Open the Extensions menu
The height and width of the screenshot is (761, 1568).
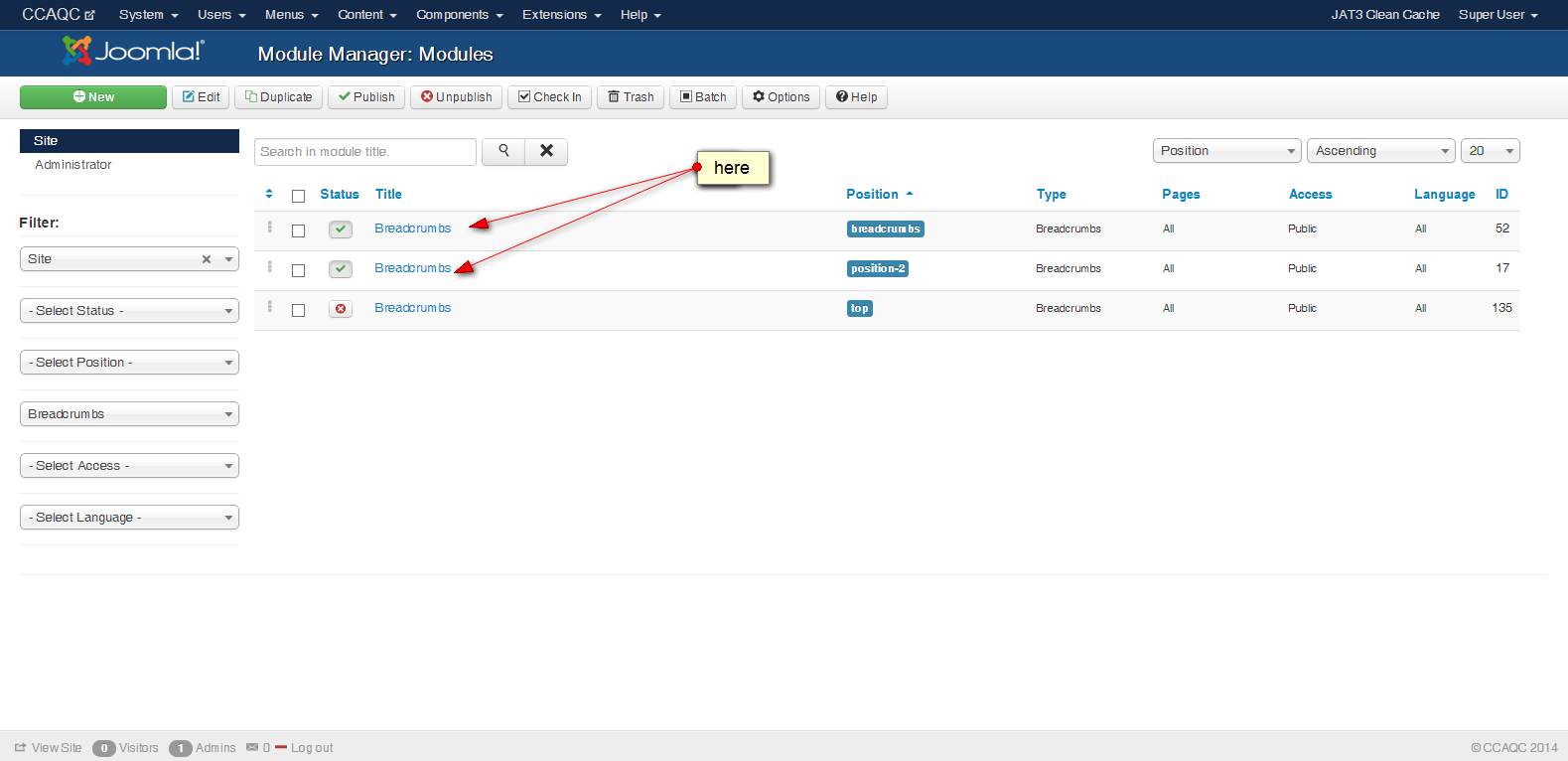coord(562,15)
